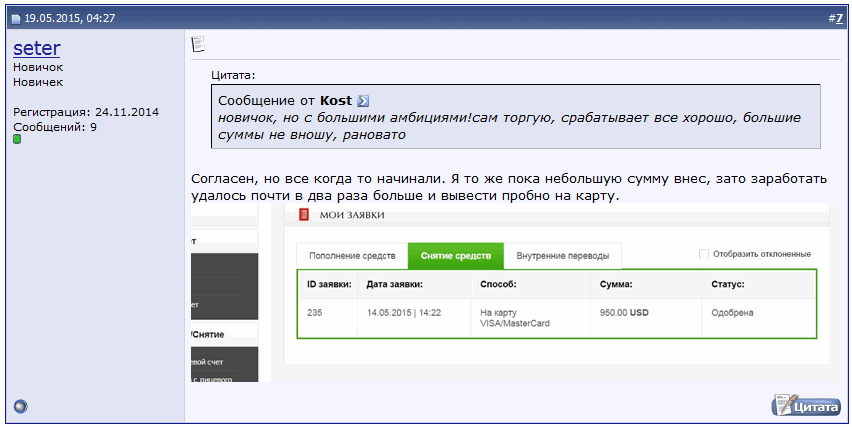Image resolution: width=852 pixels, height=427 pixels.
Task: Click the МОИ ЗАЯВКИ heading
Action: (x=352, y=215)
